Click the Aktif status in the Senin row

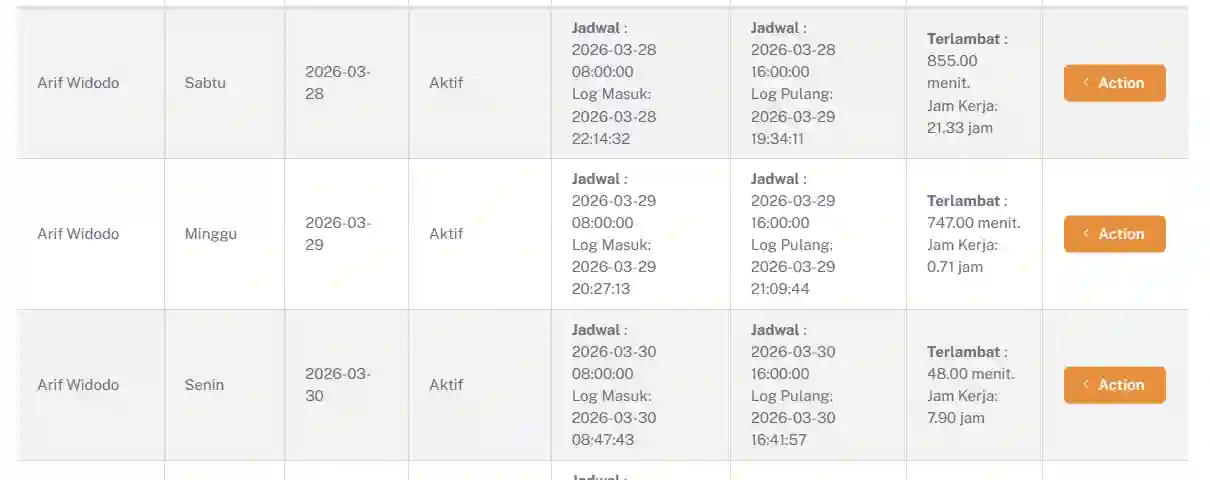coord(446,385)
